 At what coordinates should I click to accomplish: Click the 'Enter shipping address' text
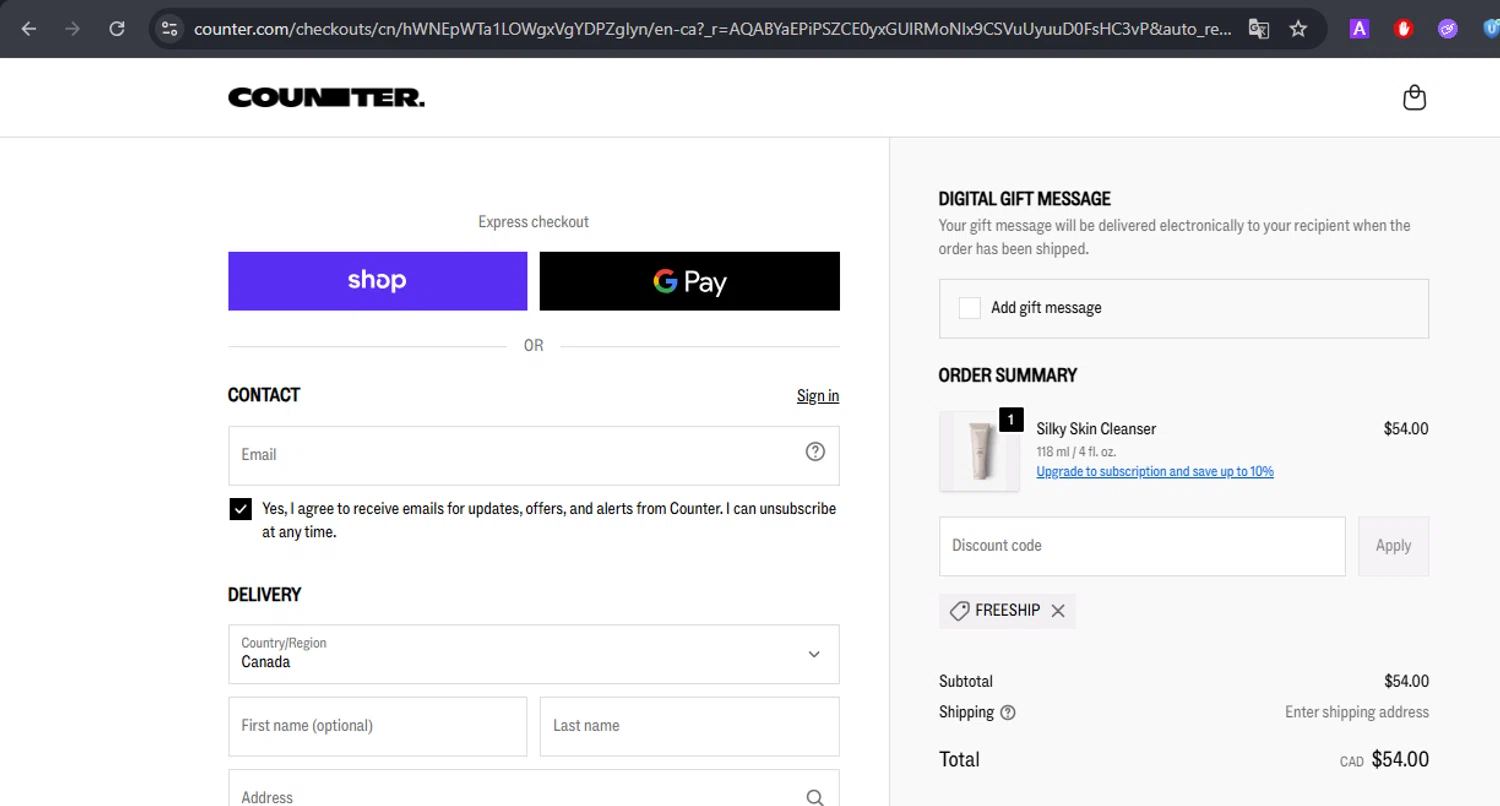(x=1357, y=713)
